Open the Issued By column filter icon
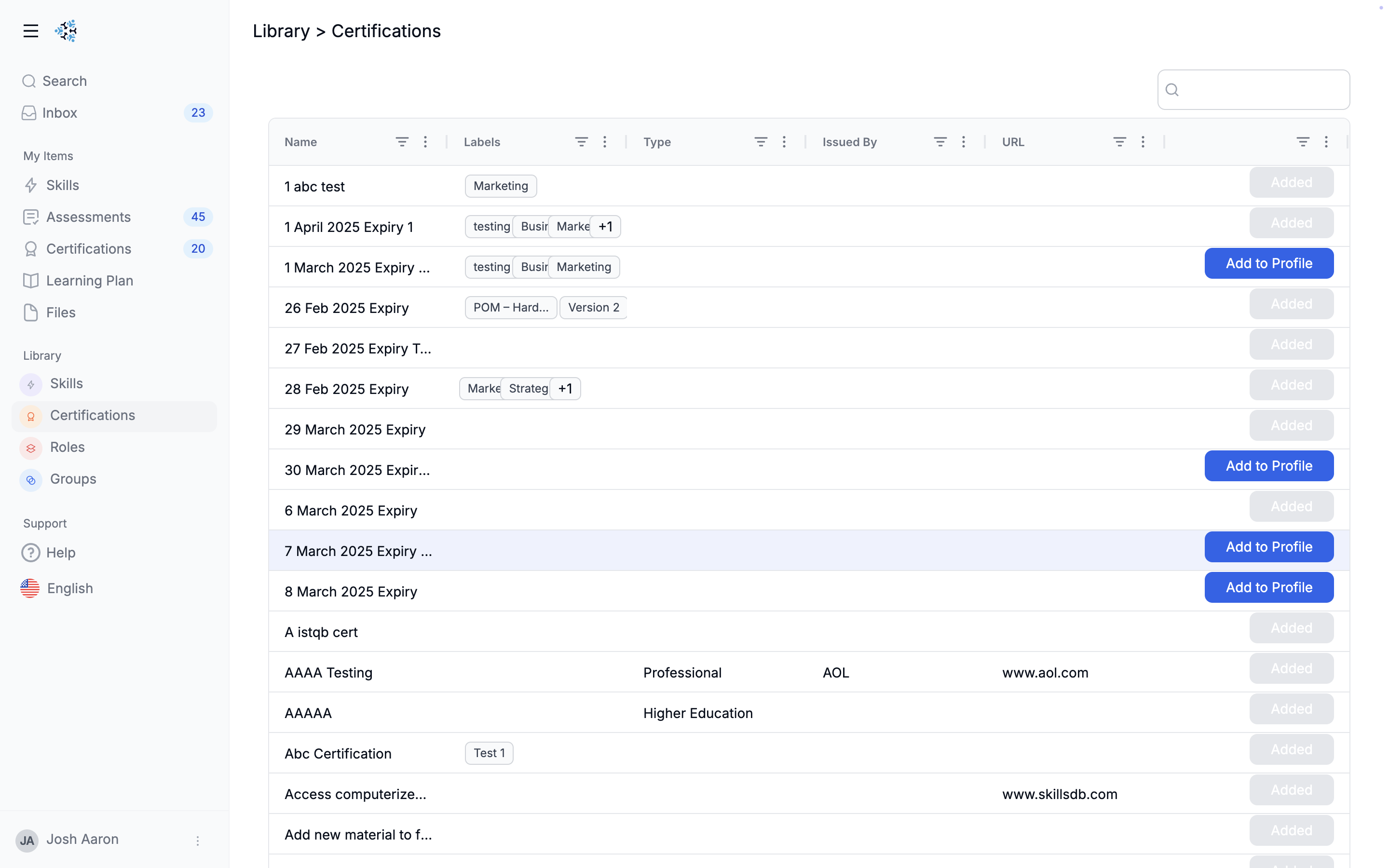Image resolution: width=1389 pixels, height=868 pixels. pyautogui.click(x=940, y=142)
